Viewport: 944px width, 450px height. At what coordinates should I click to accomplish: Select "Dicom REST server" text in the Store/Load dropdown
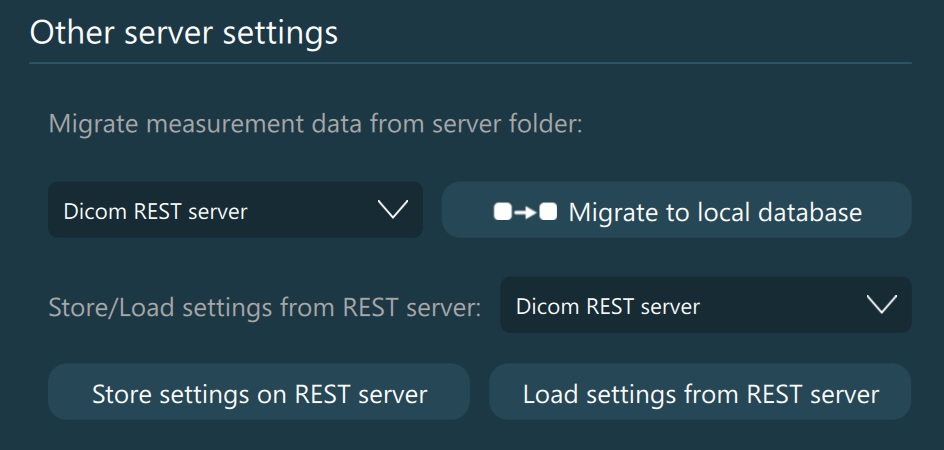click(608, 307)
